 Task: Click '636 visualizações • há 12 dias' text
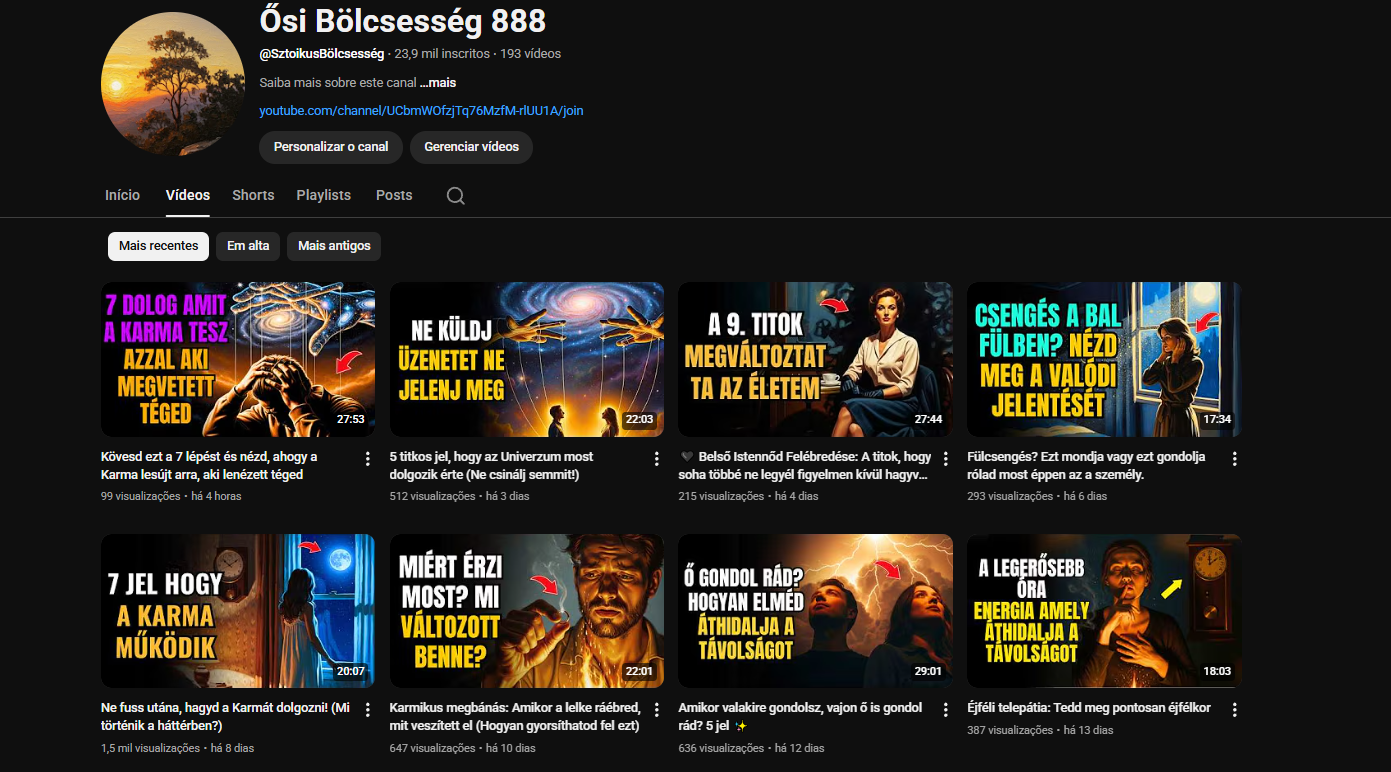(751, 748)
